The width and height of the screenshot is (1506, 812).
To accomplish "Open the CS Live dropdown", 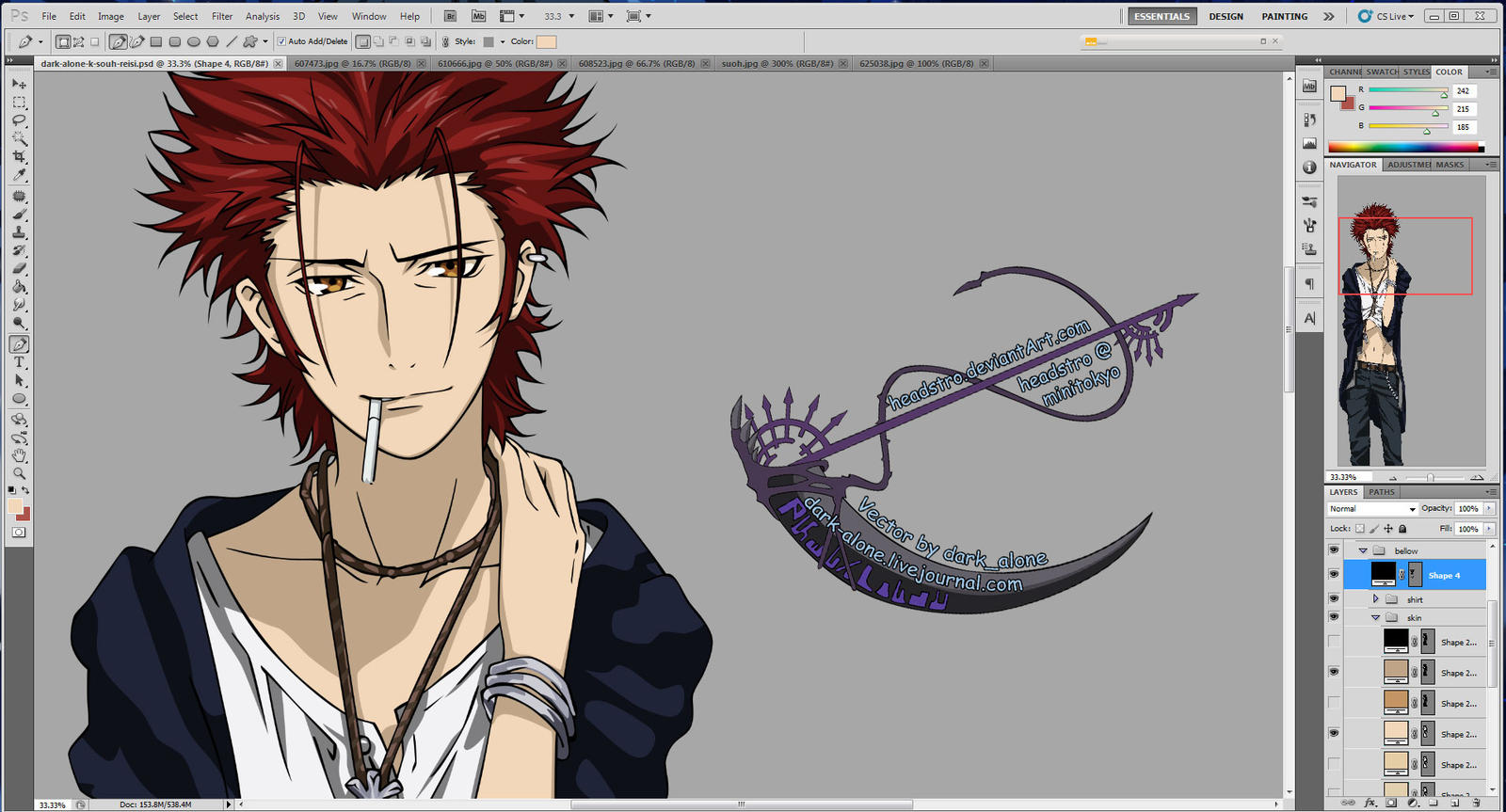I will pyautogui.click(x=1386, y=16).
